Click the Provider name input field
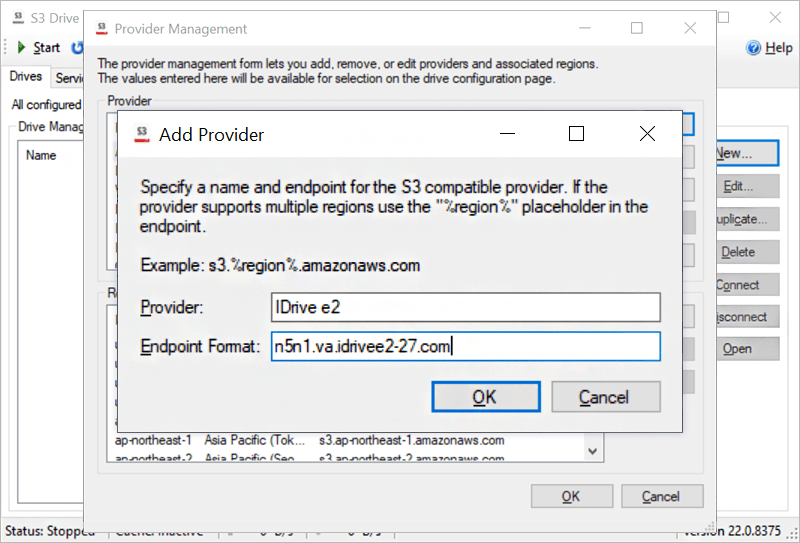The image size is (800, 543). tap(466, 307)
